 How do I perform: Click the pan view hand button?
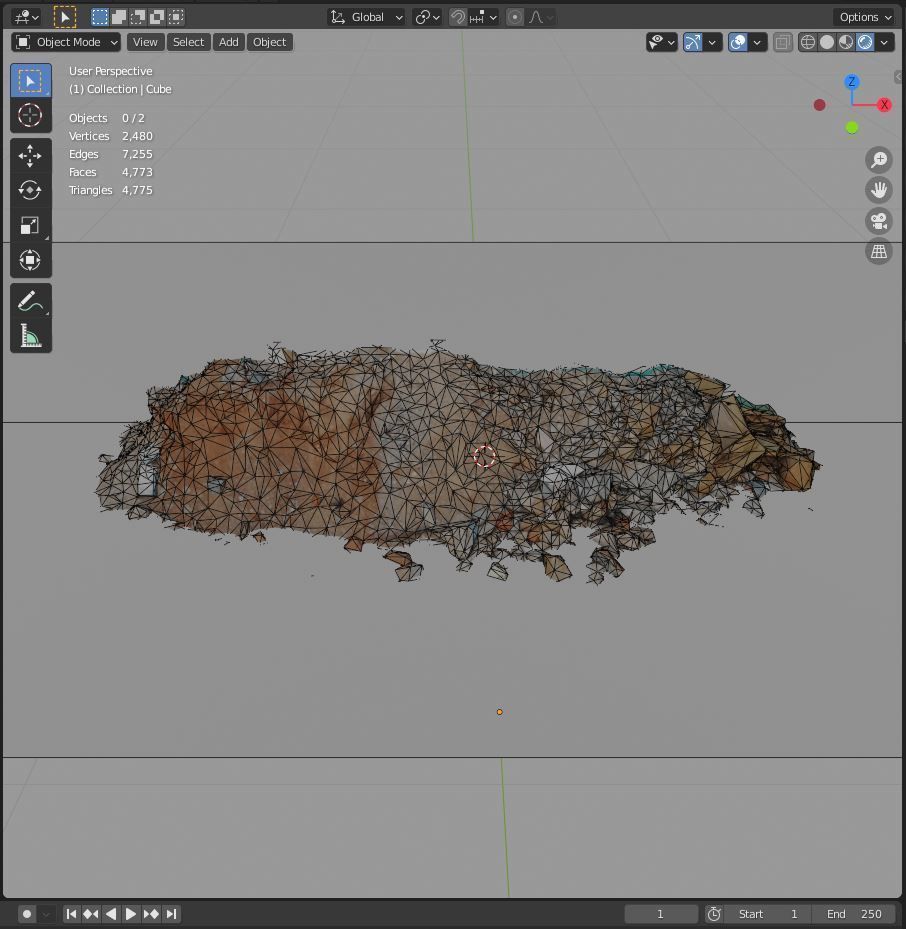(879, 190)
